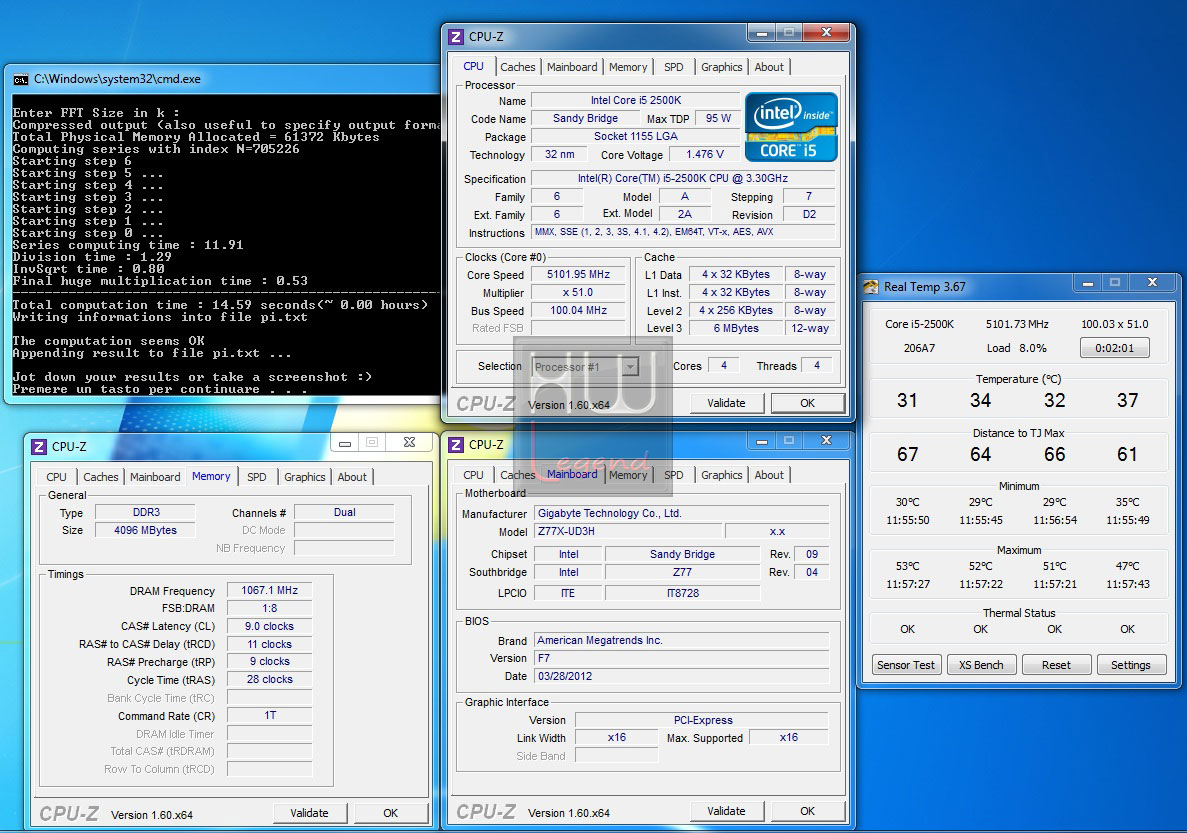Image resolution: width=1187 pixels, height=833 pixels.
Task: Open Graphics tab in the Memory CPU-Z window
Action: pyautogui.click(x=304, y=477)
